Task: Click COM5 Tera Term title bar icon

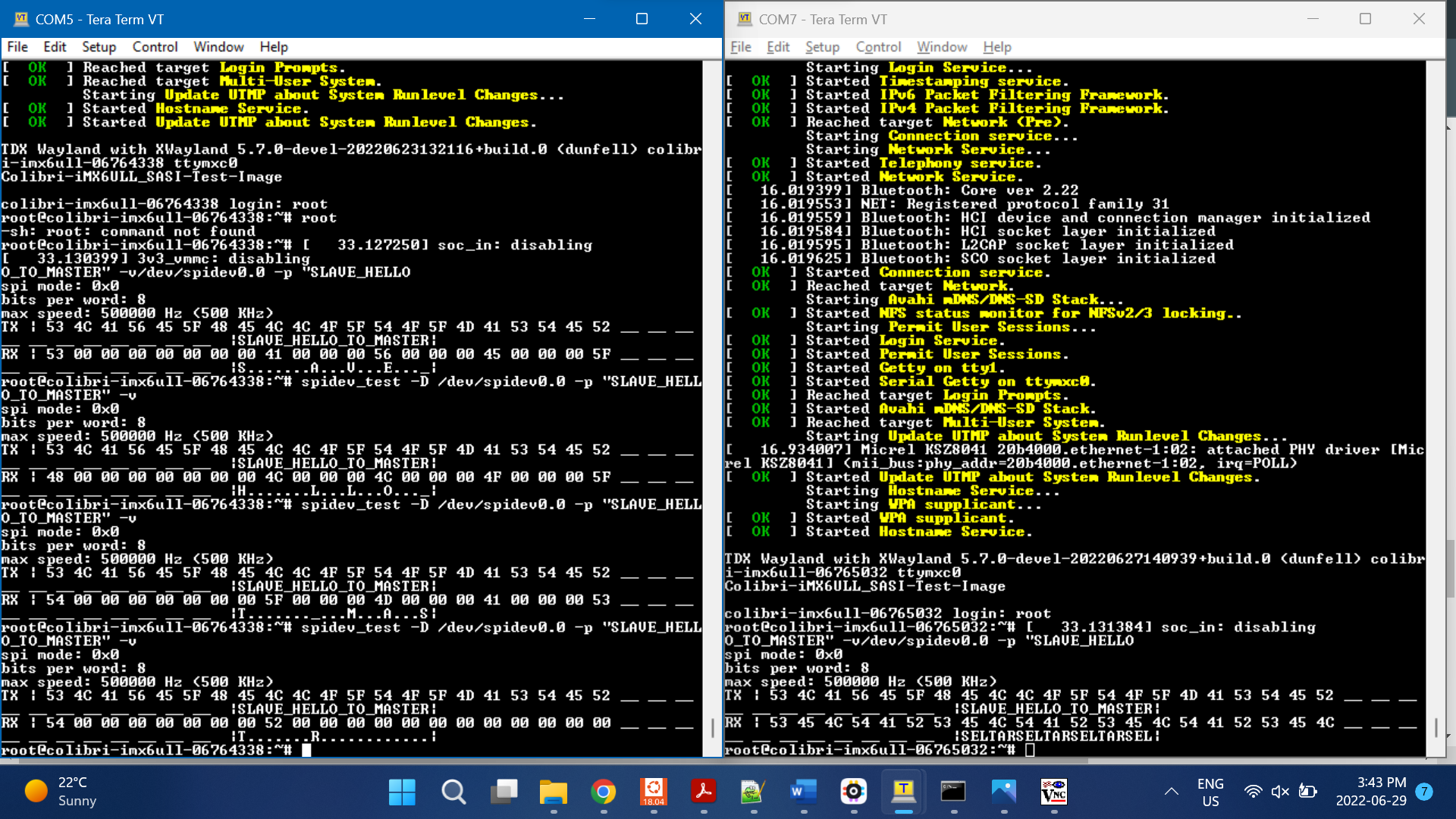Action: click(20, 19)
